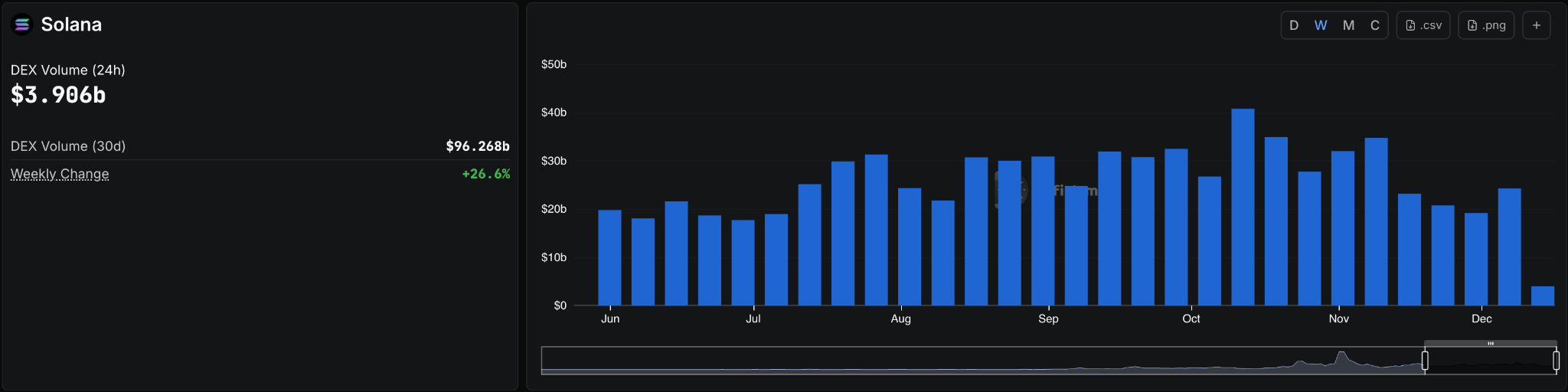Click the $40b y-axis label
The width and height of the screenshot is (1568, 392).
(554, 113)
